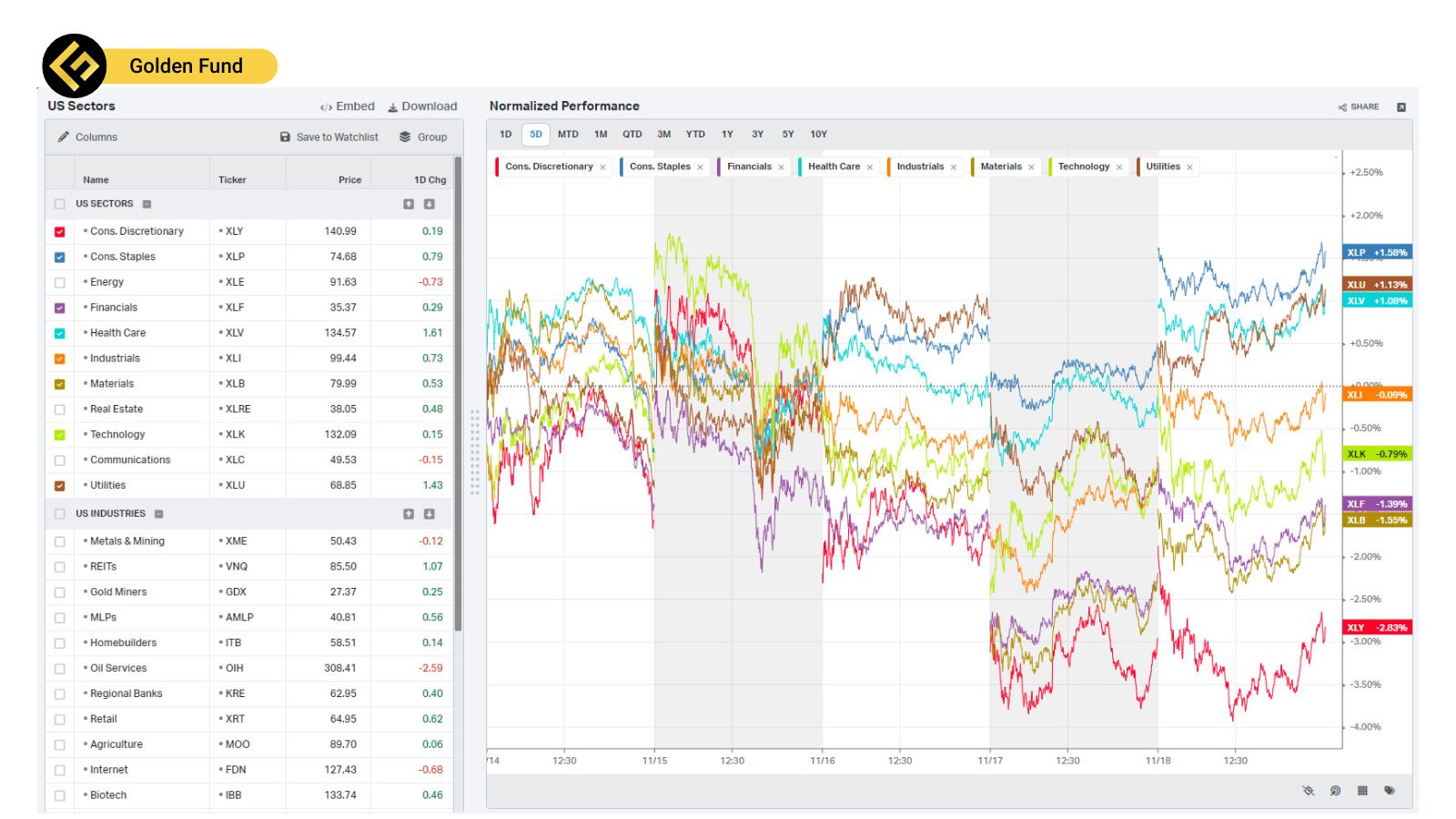The image size is (1456, 819).
Task: Check the Biotech checkbox
Action: (60, 796)
